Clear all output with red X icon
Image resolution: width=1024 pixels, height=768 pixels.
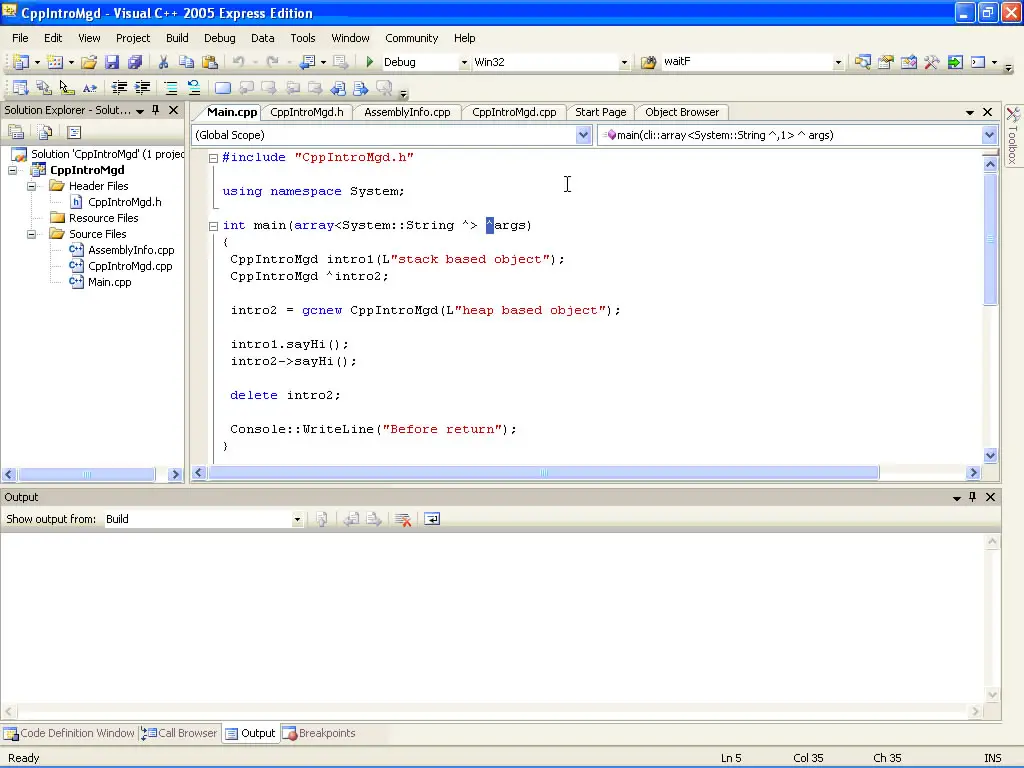tap(403, 519)
